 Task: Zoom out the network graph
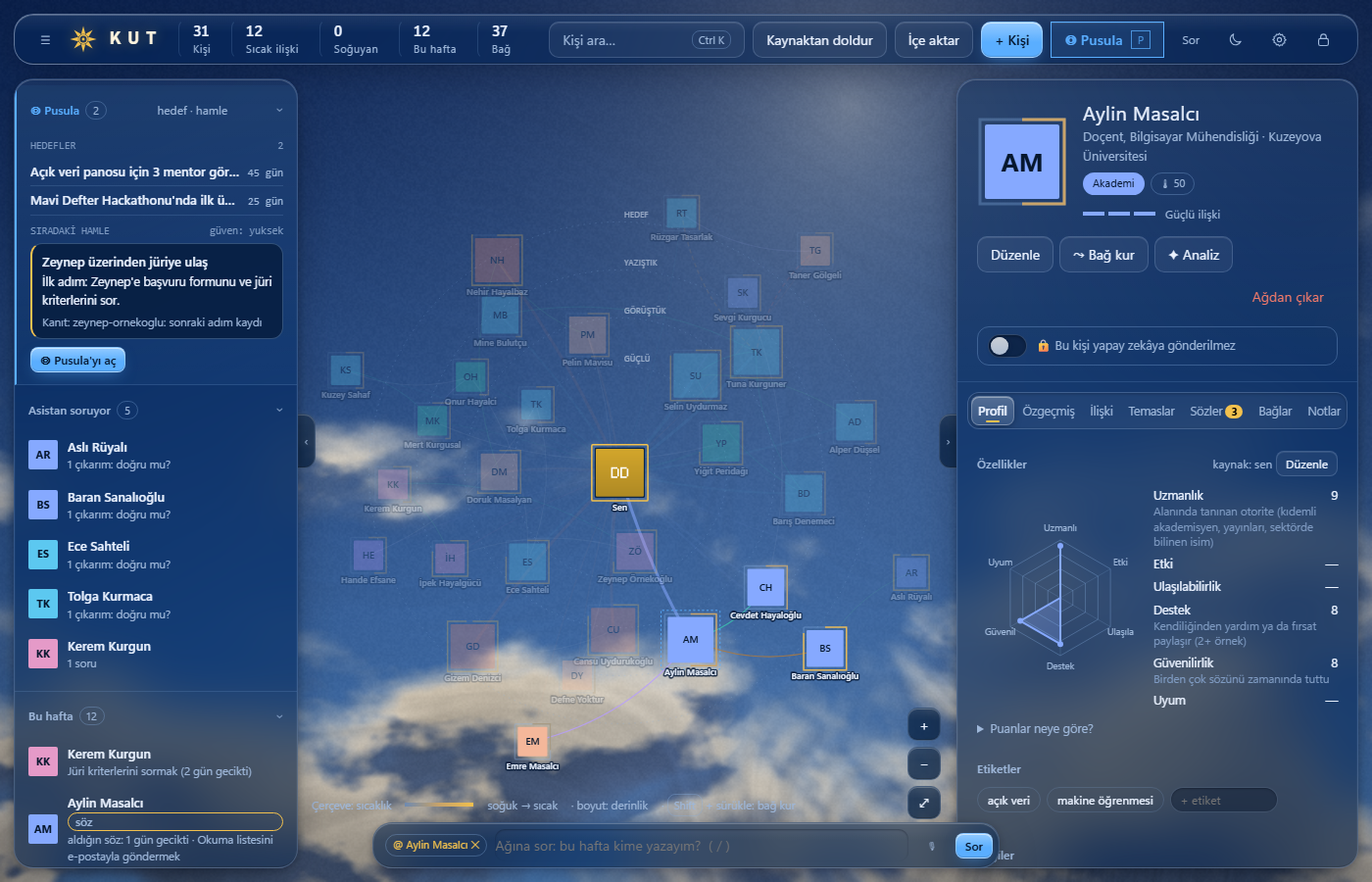(x=923, y=764)
